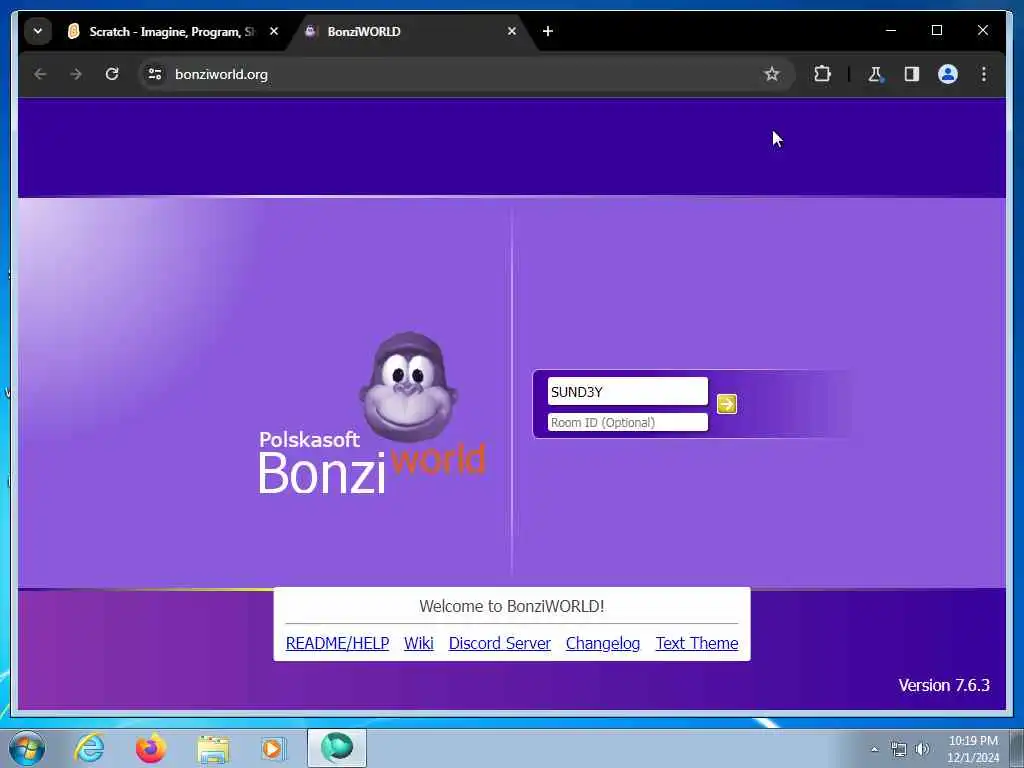Close the Scratch tab
Screen dimensions: 1024x768
click(274, 31)
